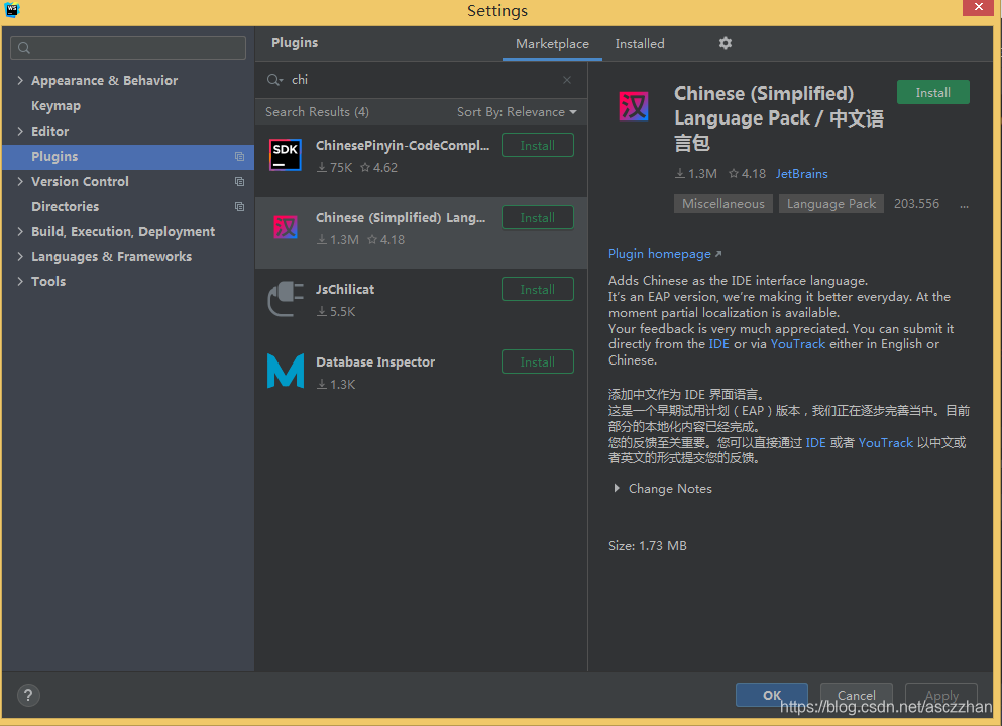The image size is (1002, 726).
Task: Click the ChinesePinyin-CodeCompletion SDK plugin icon
Action: pos(285,155)
